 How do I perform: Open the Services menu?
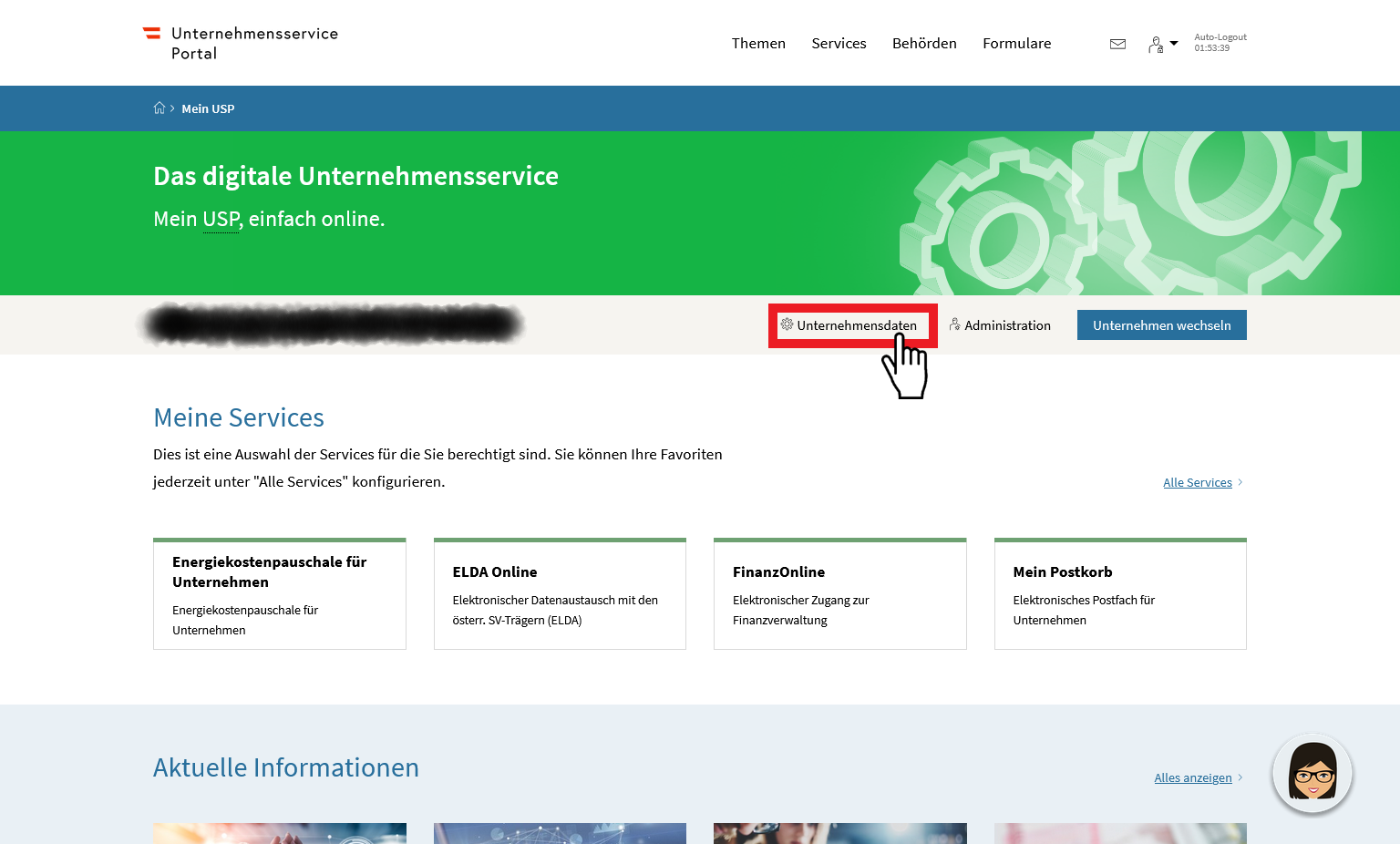pos(839,43)
